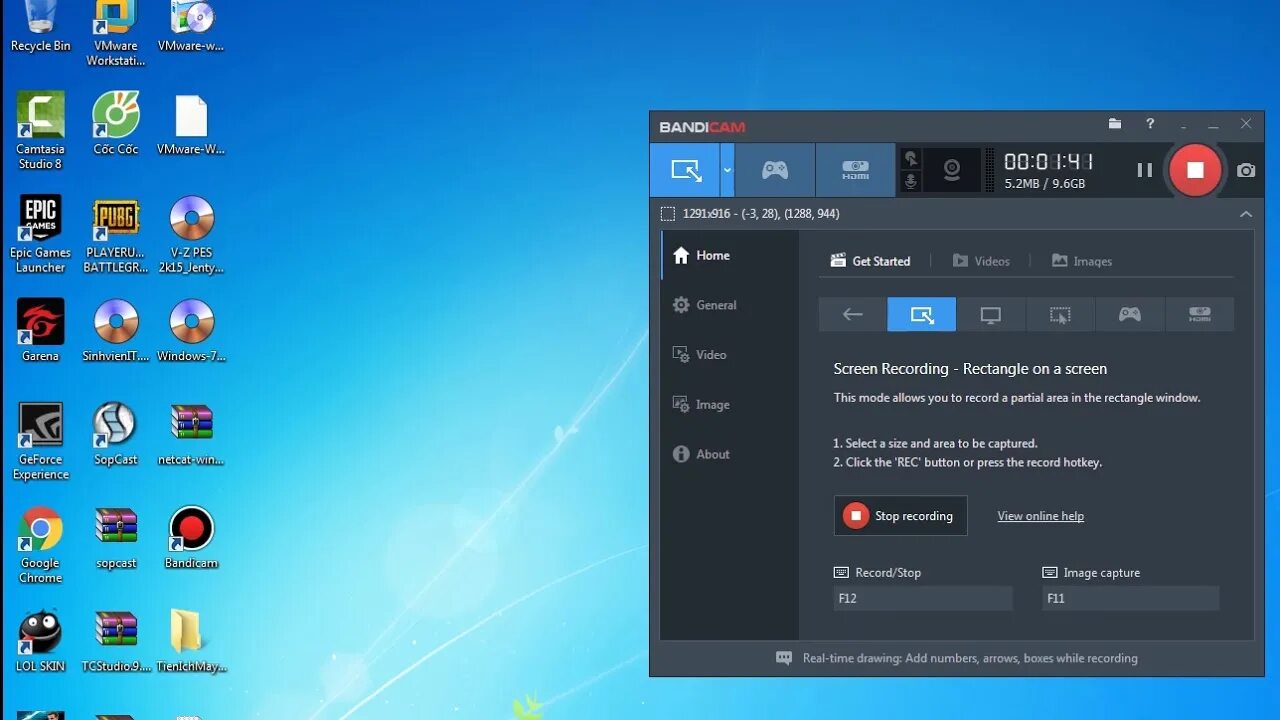Capture a screenshot with the camera icon

[x=1246, y=171]
